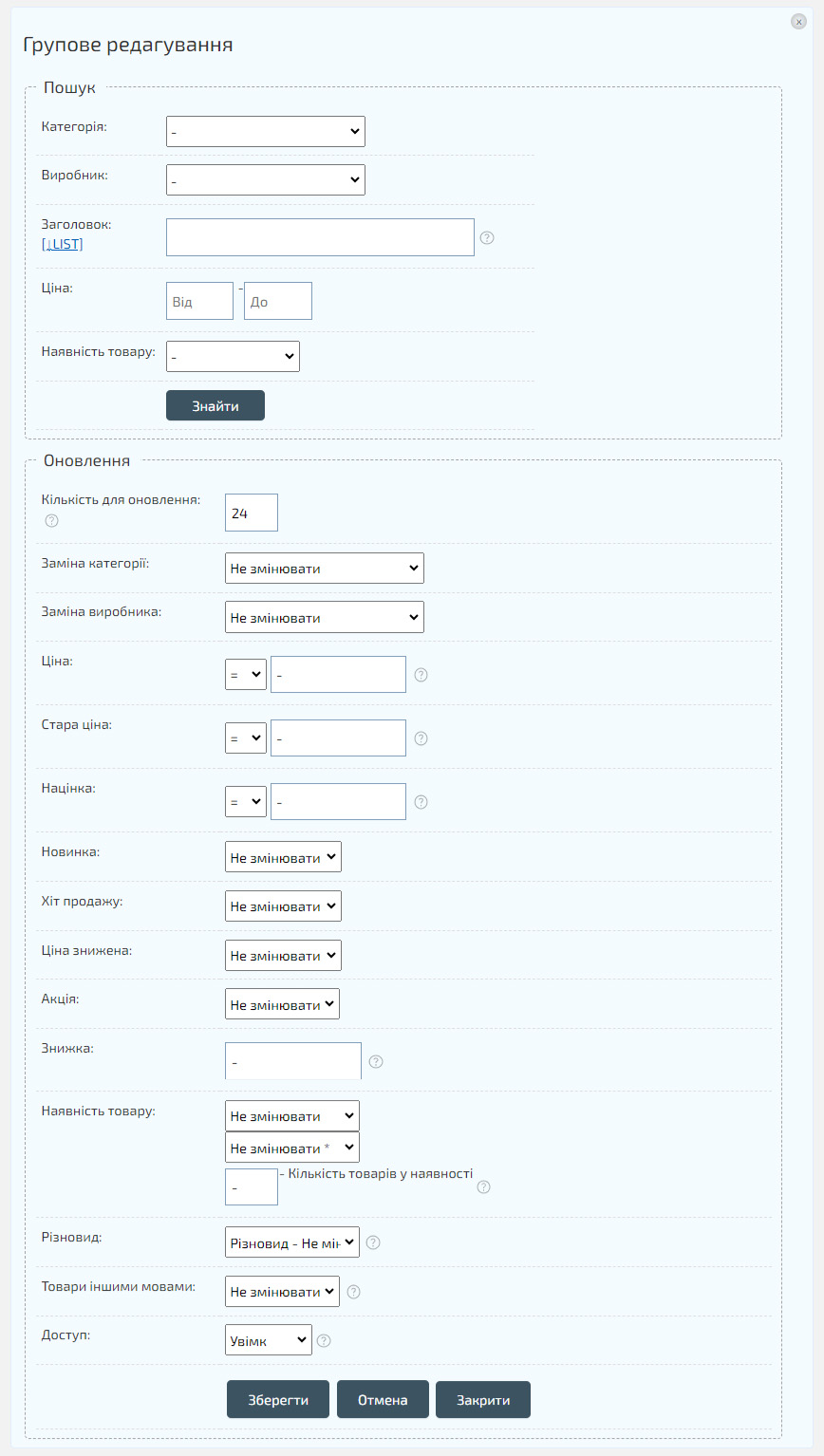Screen dimensions: 824x1456
Task: Click the help icon next to Заголовок field
Action: point(487,237)
